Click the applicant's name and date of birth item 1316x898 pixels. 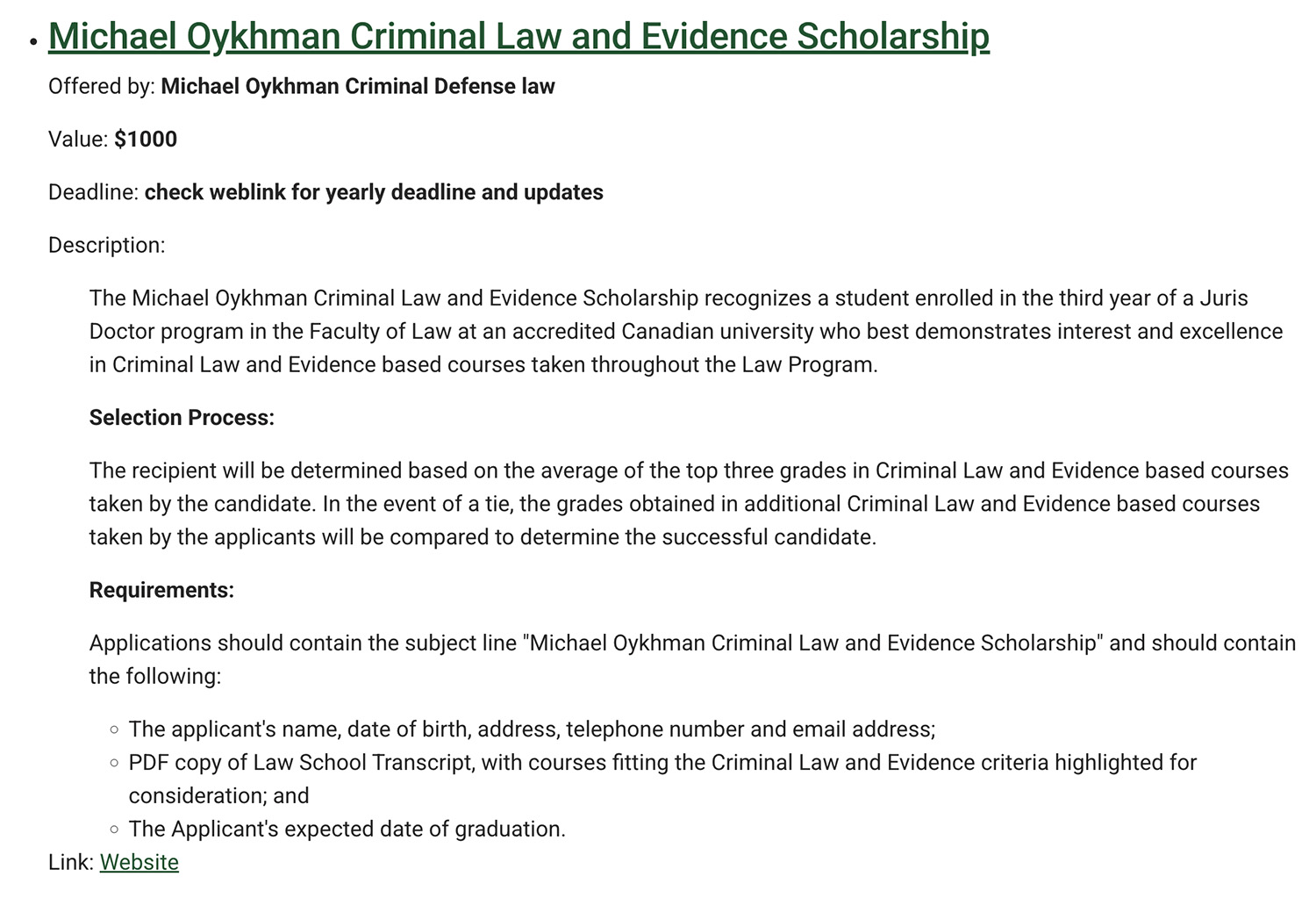click(532, 729)
